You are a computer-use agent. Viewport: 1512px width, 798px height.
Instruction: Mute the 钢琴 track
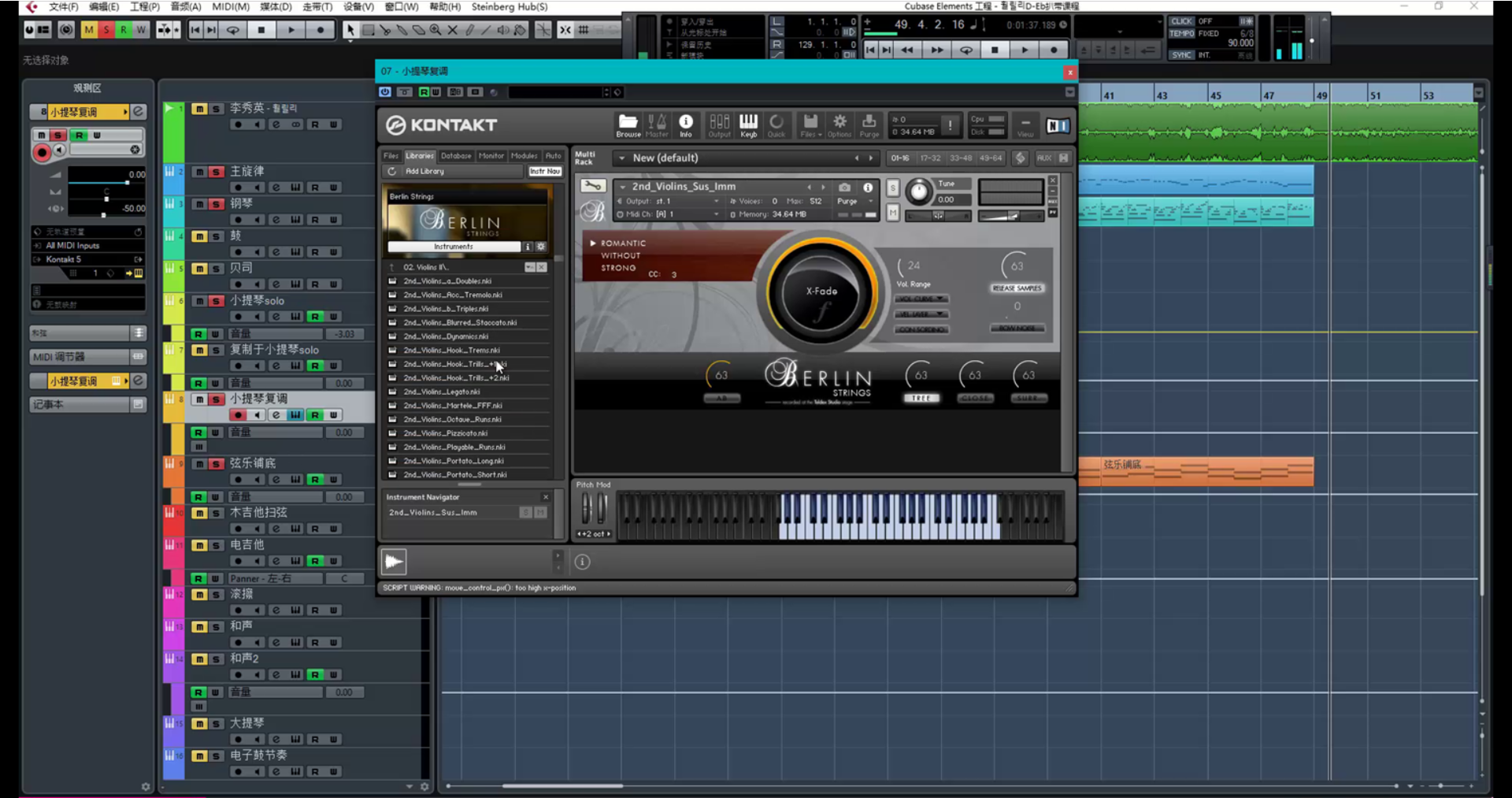click(199, 204)
